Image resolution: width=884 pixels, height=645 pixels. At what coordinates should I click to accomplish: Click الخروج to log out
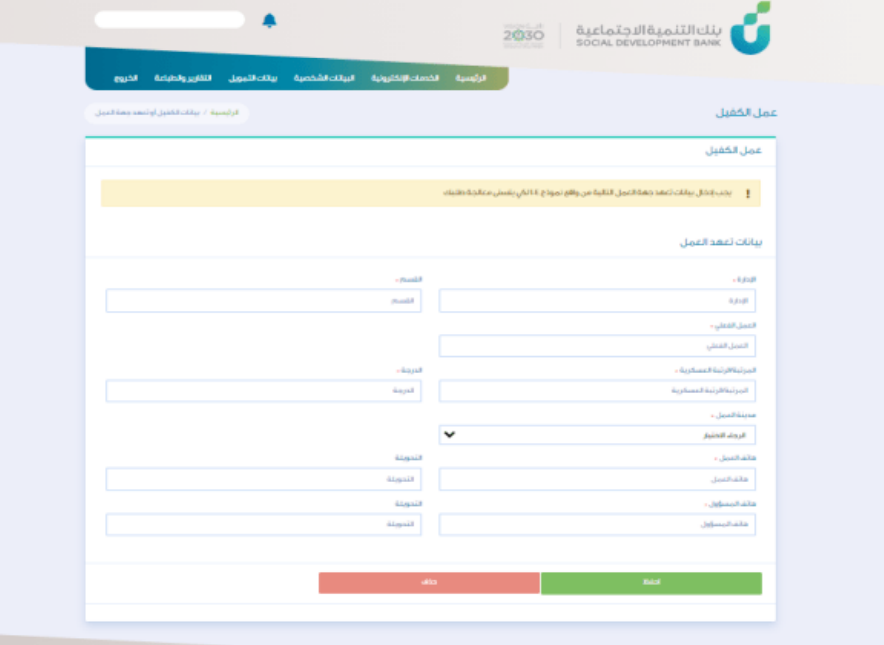coord(126,78)
